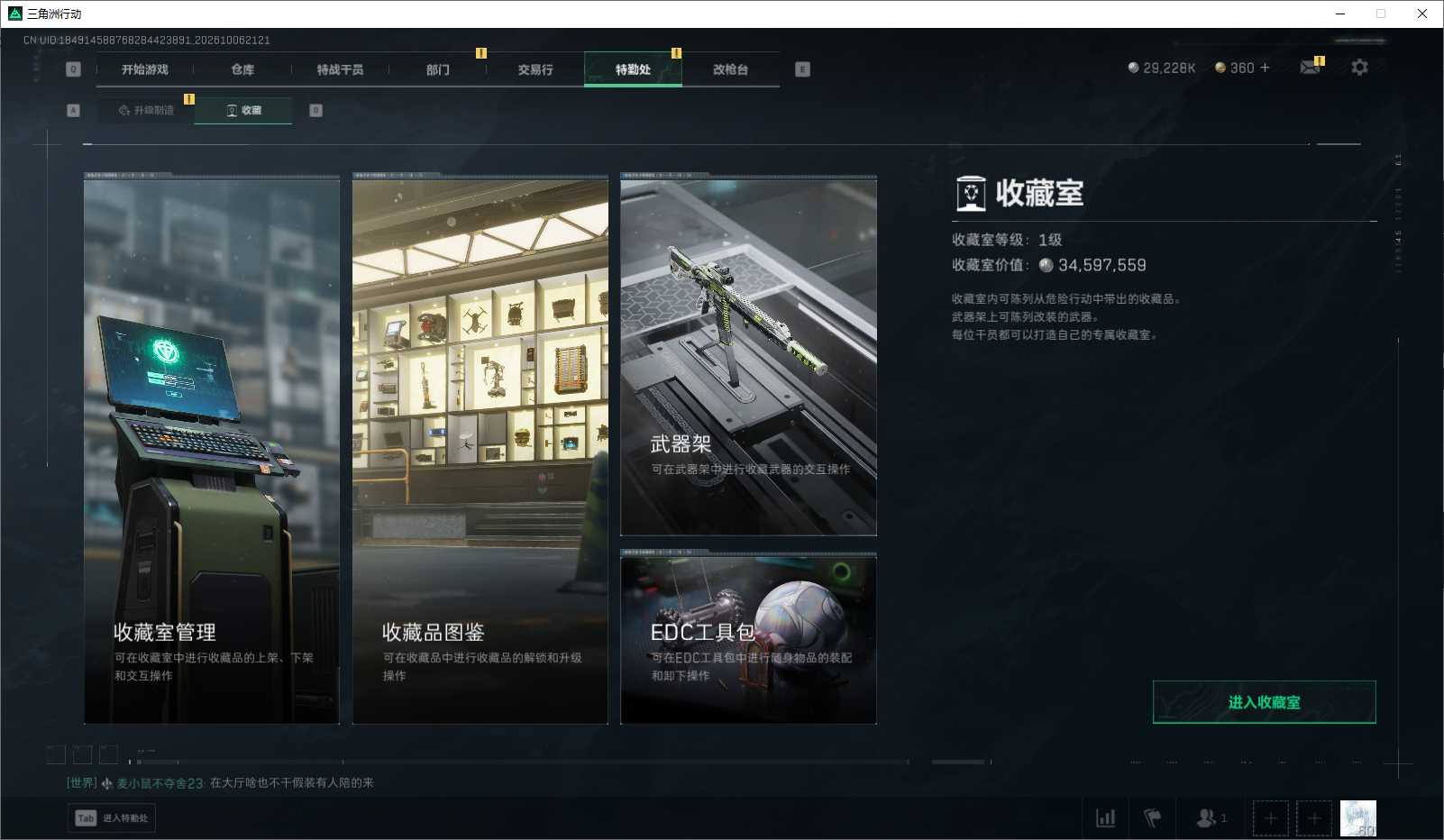Click the 收藏室等级 1级 text

click(x=1007, y=240)
